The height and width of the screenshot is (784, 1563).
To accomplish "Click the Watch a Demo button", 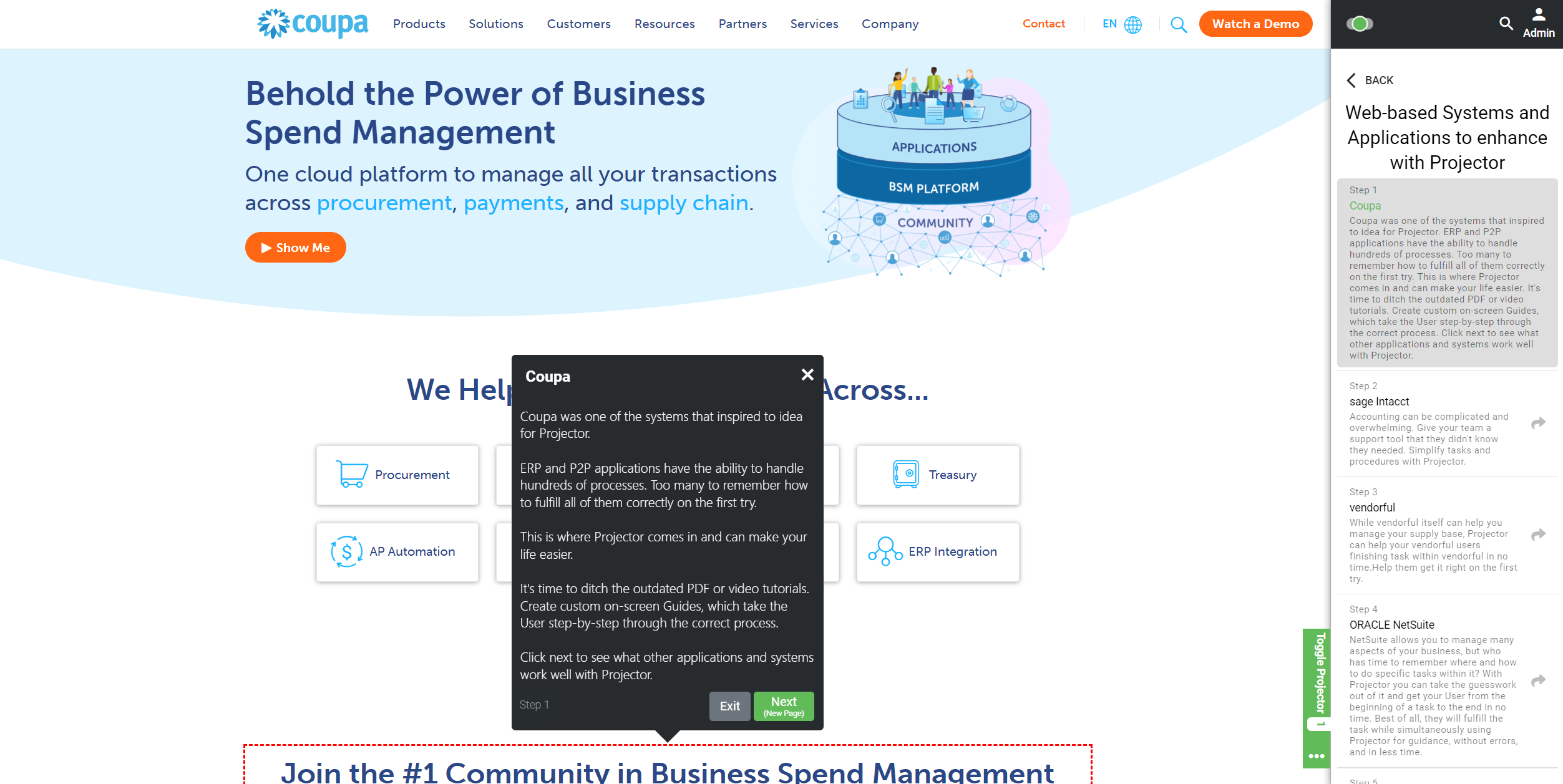I will (x=1255, y=24).
